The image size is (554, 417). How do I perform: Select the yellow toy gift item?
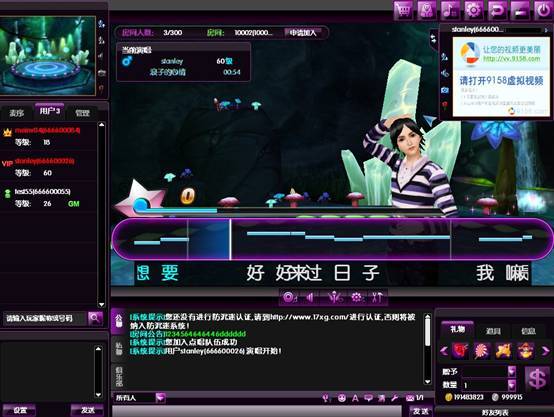click(503, 351)
